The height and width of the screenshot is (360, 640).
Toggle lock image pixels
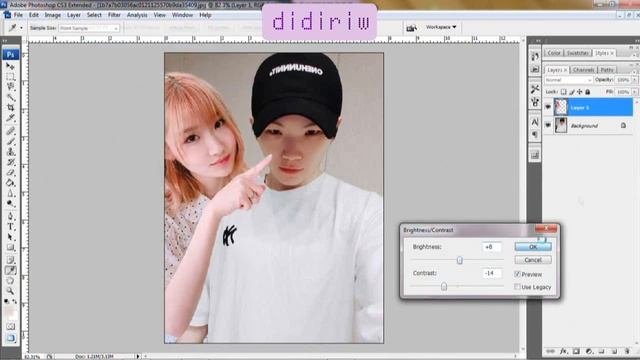(x=572, y=92)
